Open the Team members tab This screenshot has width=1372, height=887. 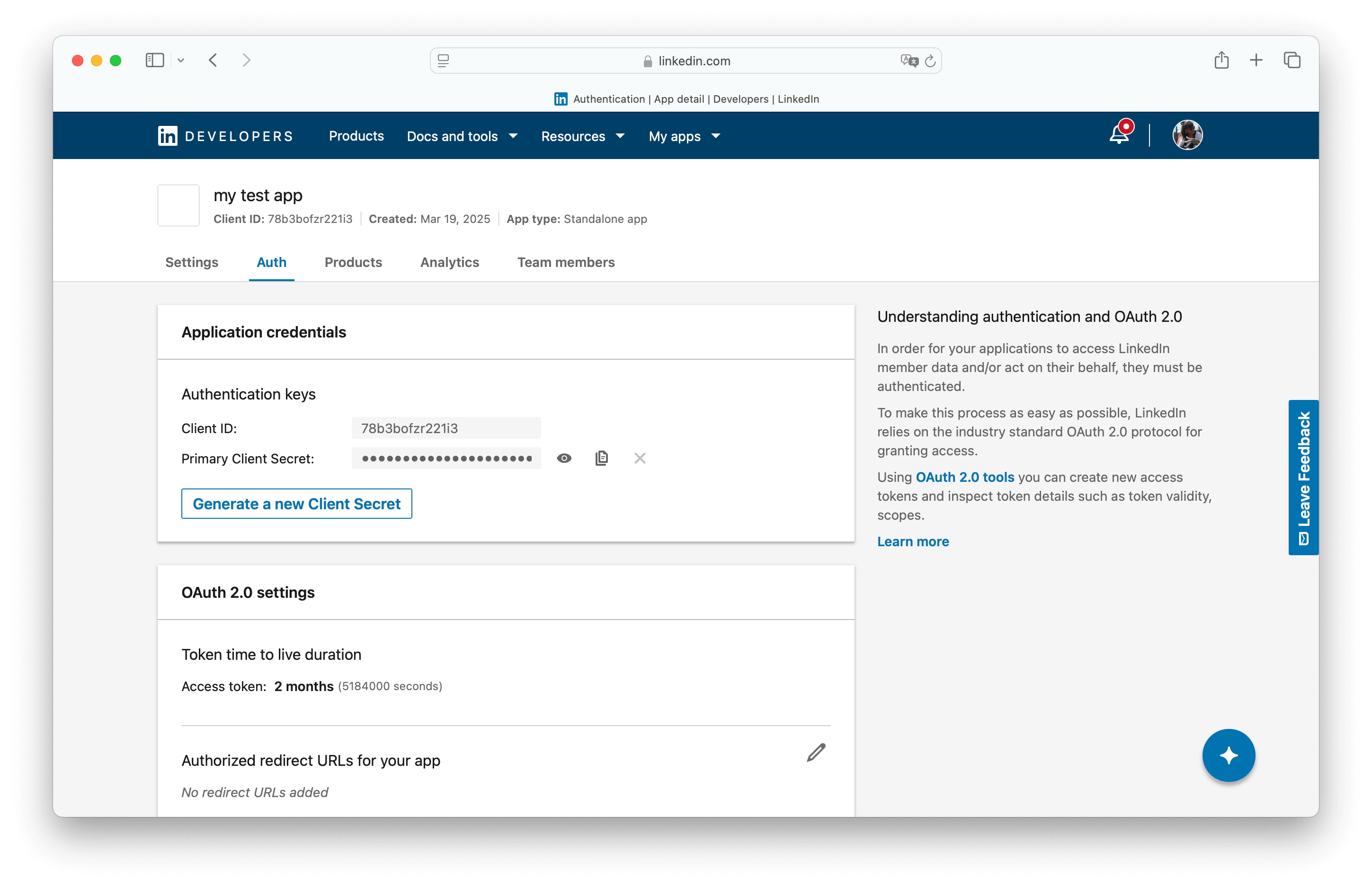pyautogui.click(x=566, y=263)
